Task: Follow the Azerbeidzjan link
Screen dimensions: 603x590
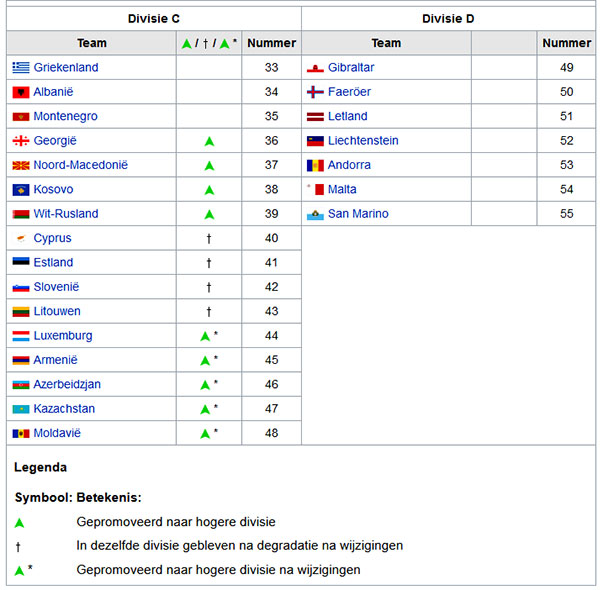Action: click(67, 385)
